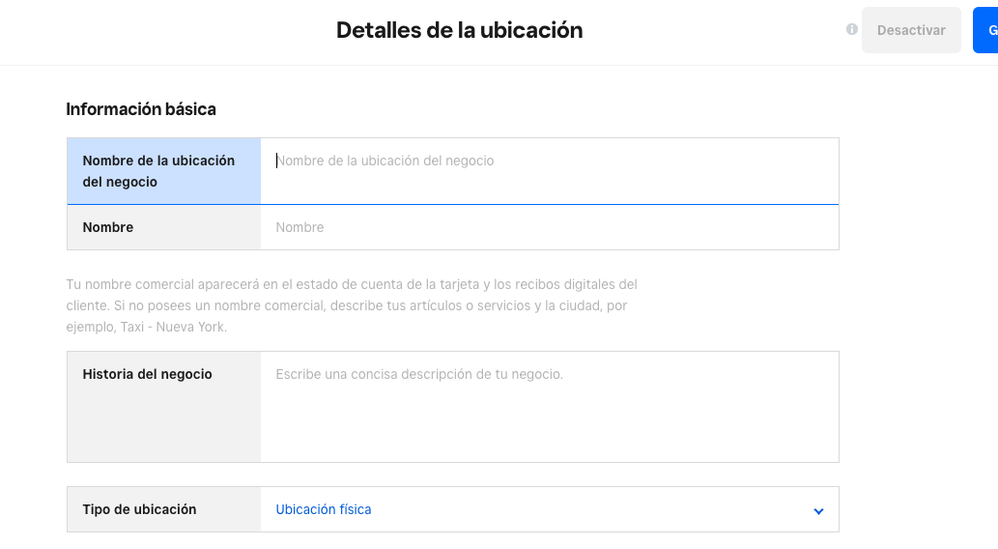Click the info icon beside Desactivar

(852, 30)
